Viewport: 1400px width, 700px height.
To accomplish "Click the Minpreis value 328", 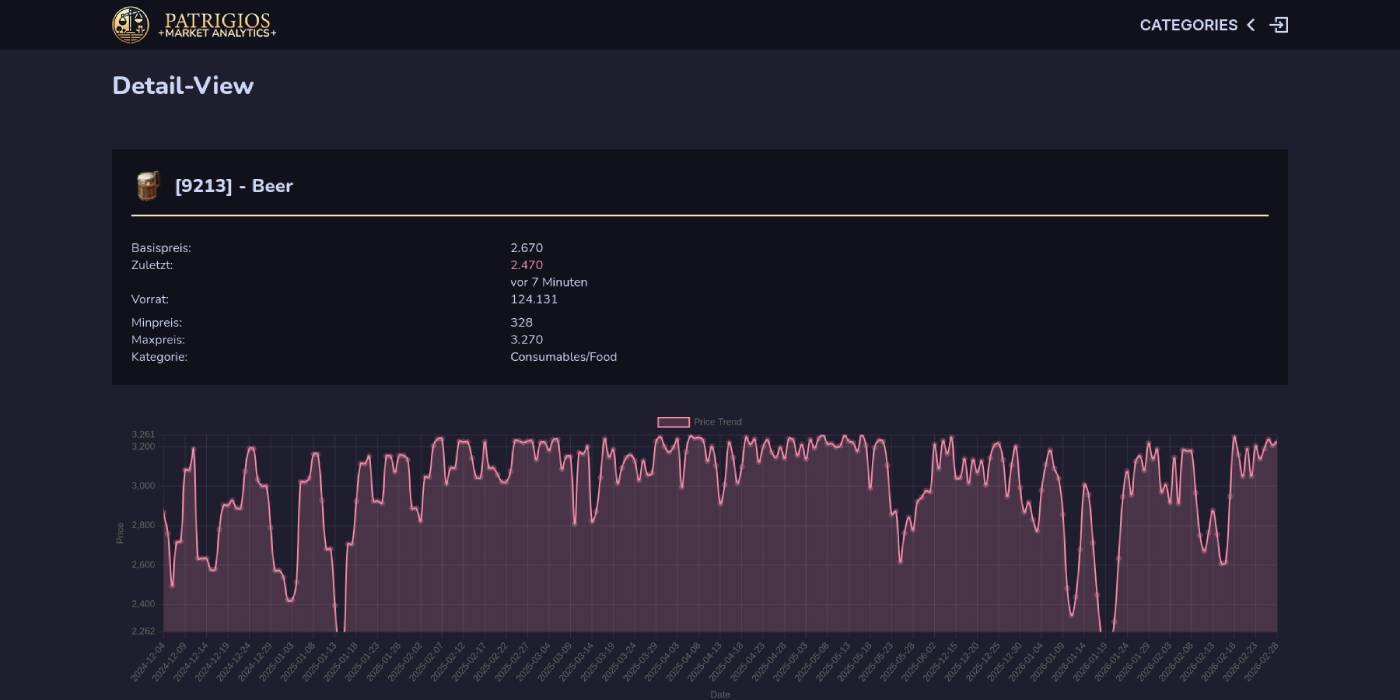I will [x=521, y=322].
